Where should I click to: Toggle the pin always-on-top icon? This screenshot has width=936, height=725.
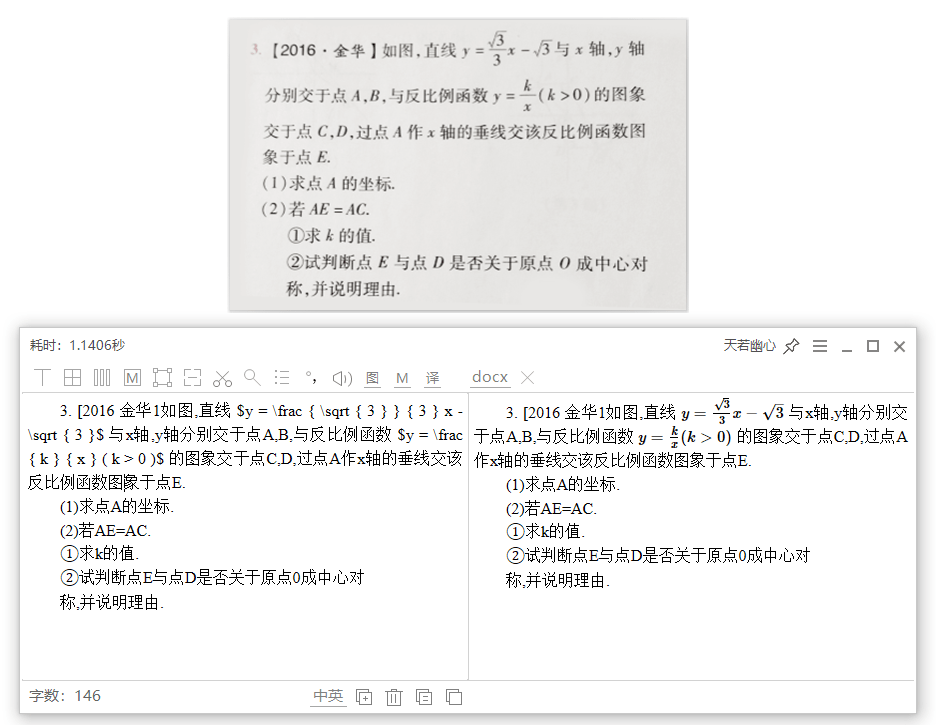(x=792, y=345)
